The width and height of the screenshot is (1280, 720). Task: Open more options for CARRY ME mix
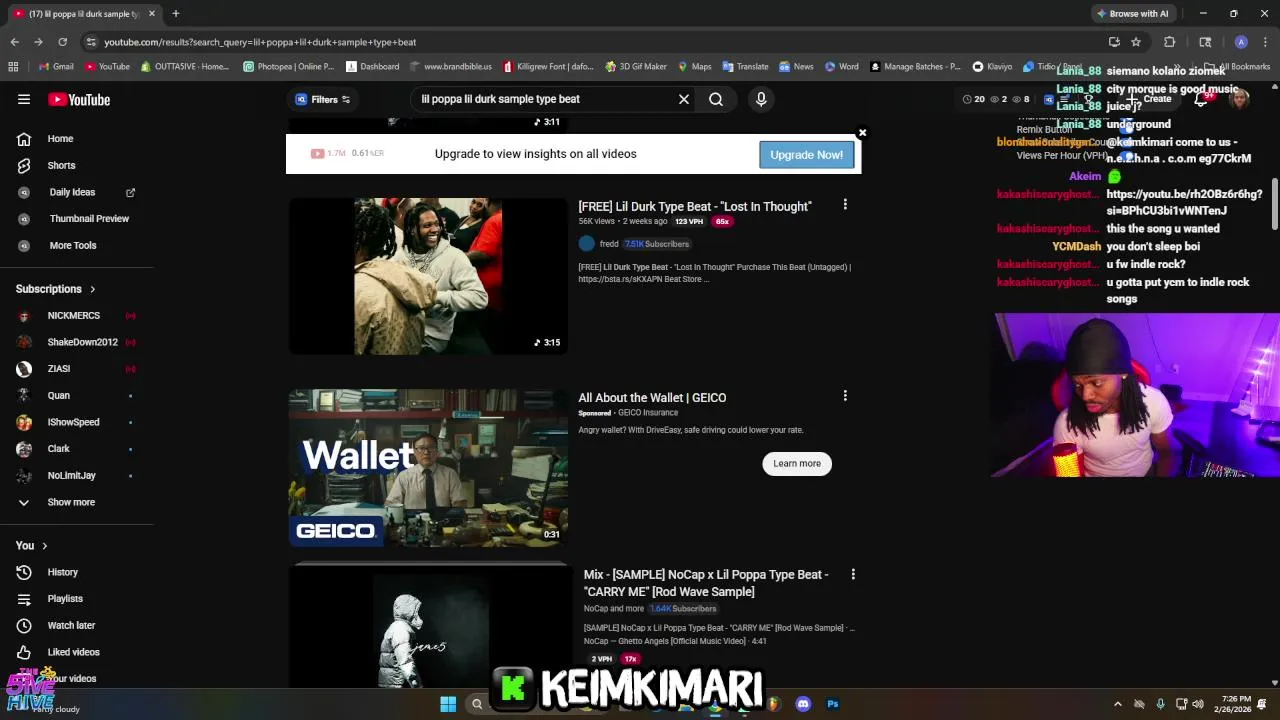[x=853, y=574]
